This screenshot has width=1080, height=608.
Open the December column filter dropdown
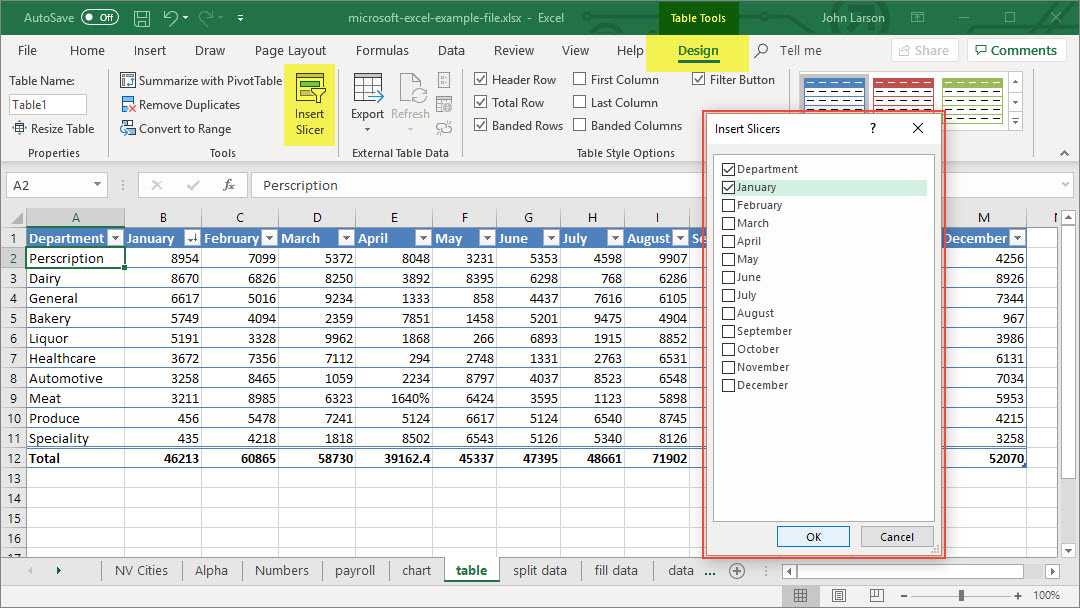(1017, 238)
